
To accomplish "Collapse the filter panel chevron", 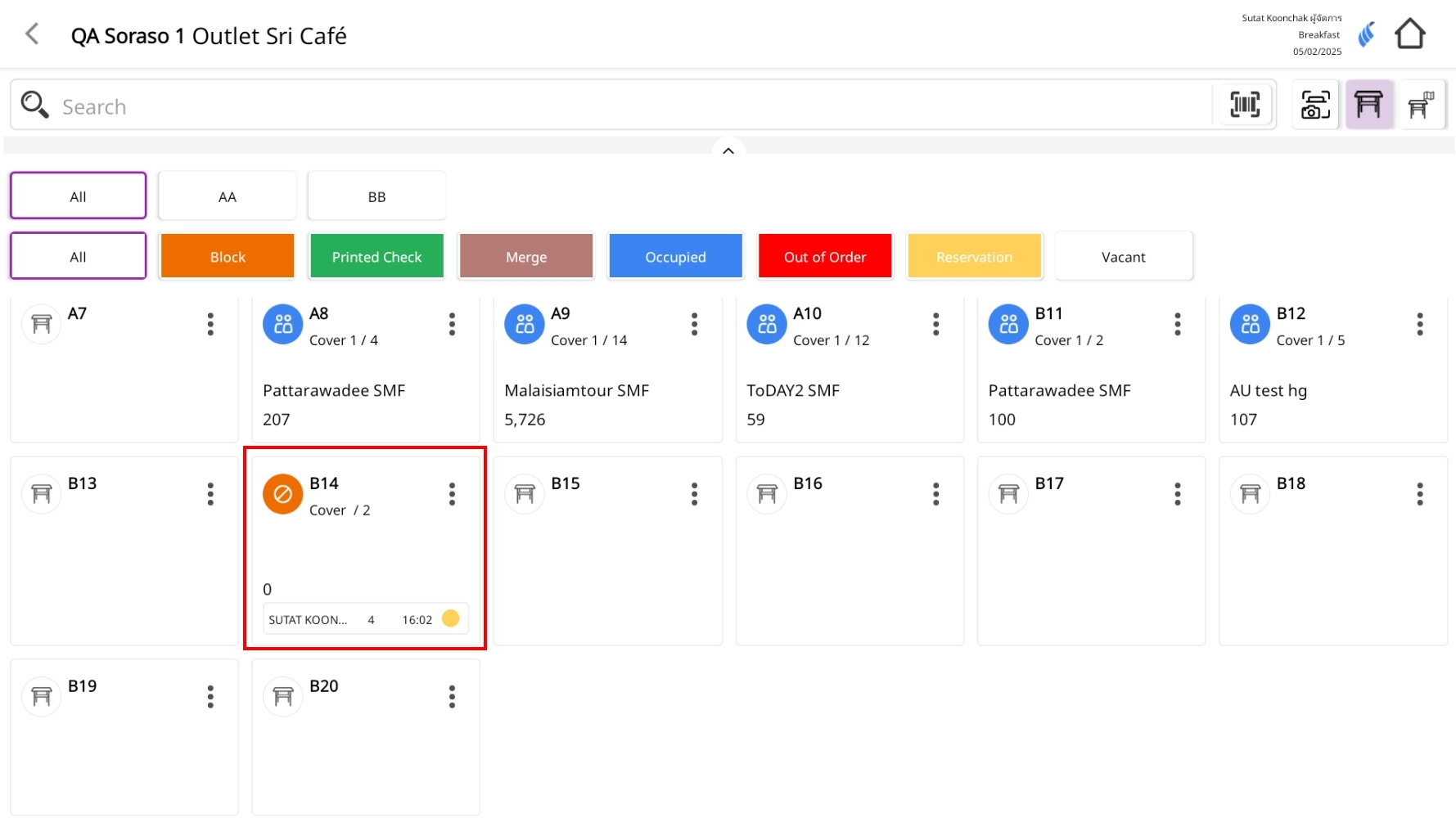I will 728,151.
